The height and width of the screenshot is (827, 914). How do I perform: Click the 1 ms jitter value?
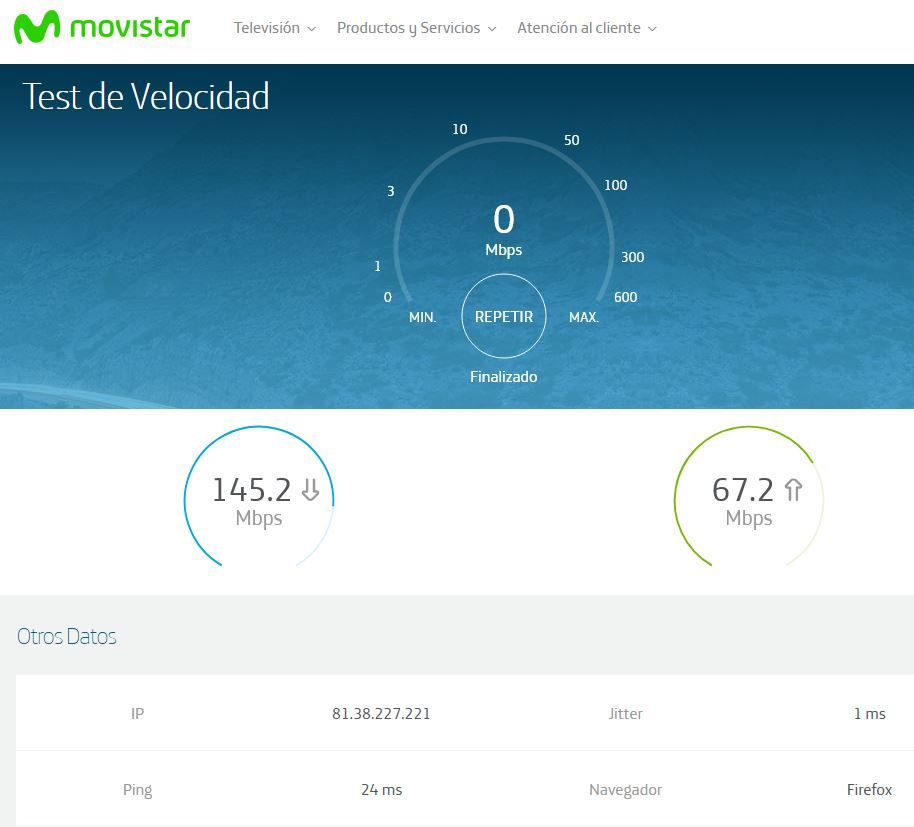pos(869,714)
